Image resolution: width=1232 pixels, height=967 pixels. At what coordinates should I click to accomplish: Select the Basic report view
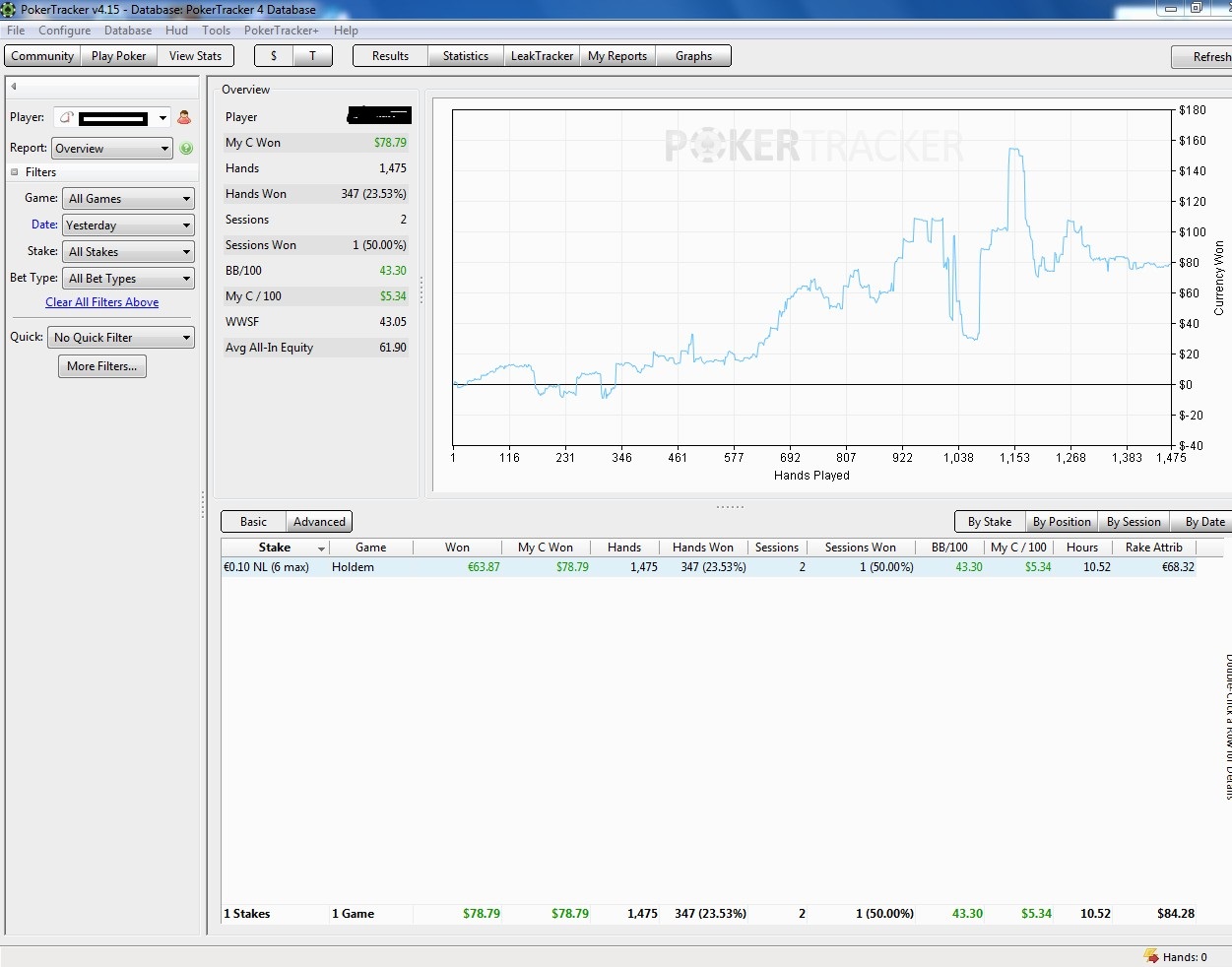(x=253, y=522)
